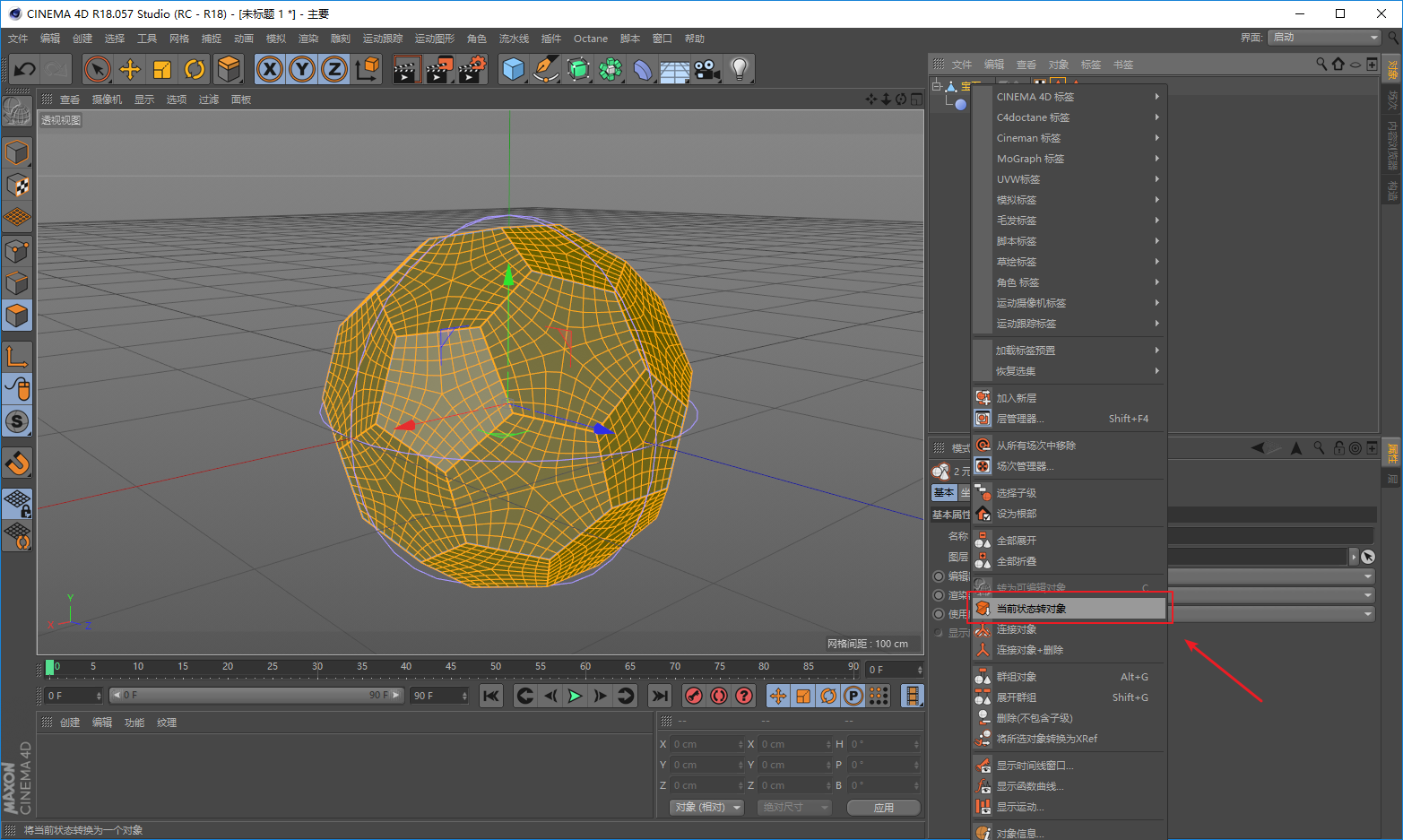Viewport: 1403px width, 840px height.
Task: Expand the object tree node in Object Manager
Action: [936, 87]
